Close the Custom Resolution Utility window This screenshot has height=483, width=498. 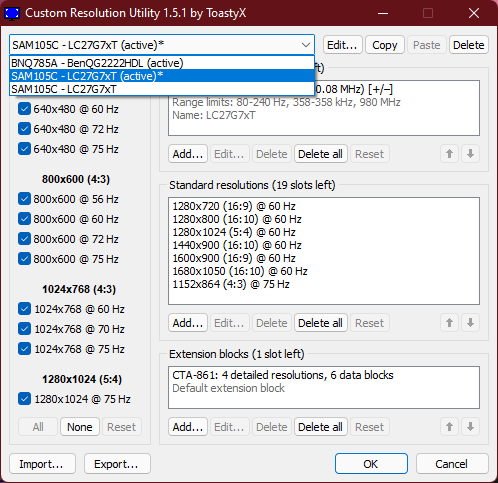pos(474,13)
